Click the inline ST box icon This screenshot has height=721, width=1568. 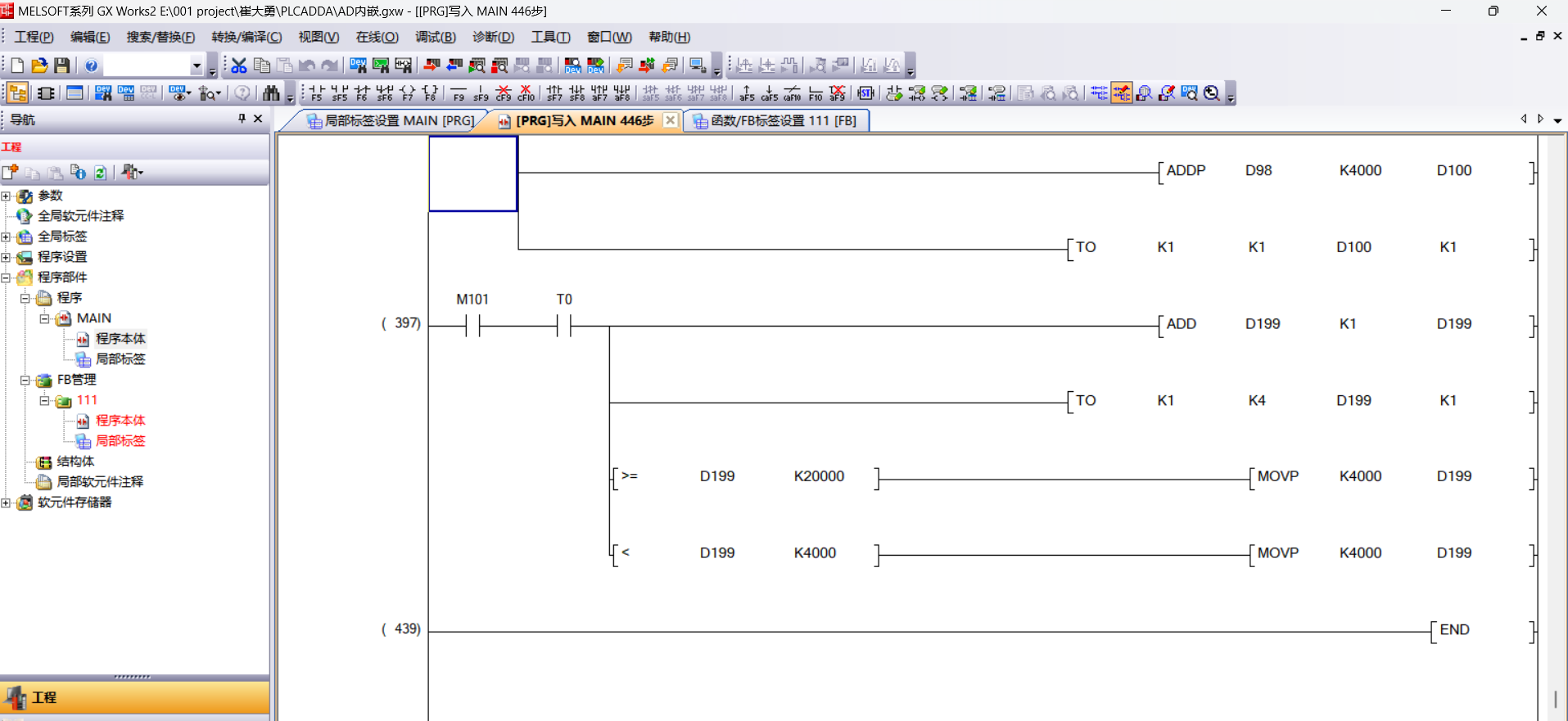865,93
